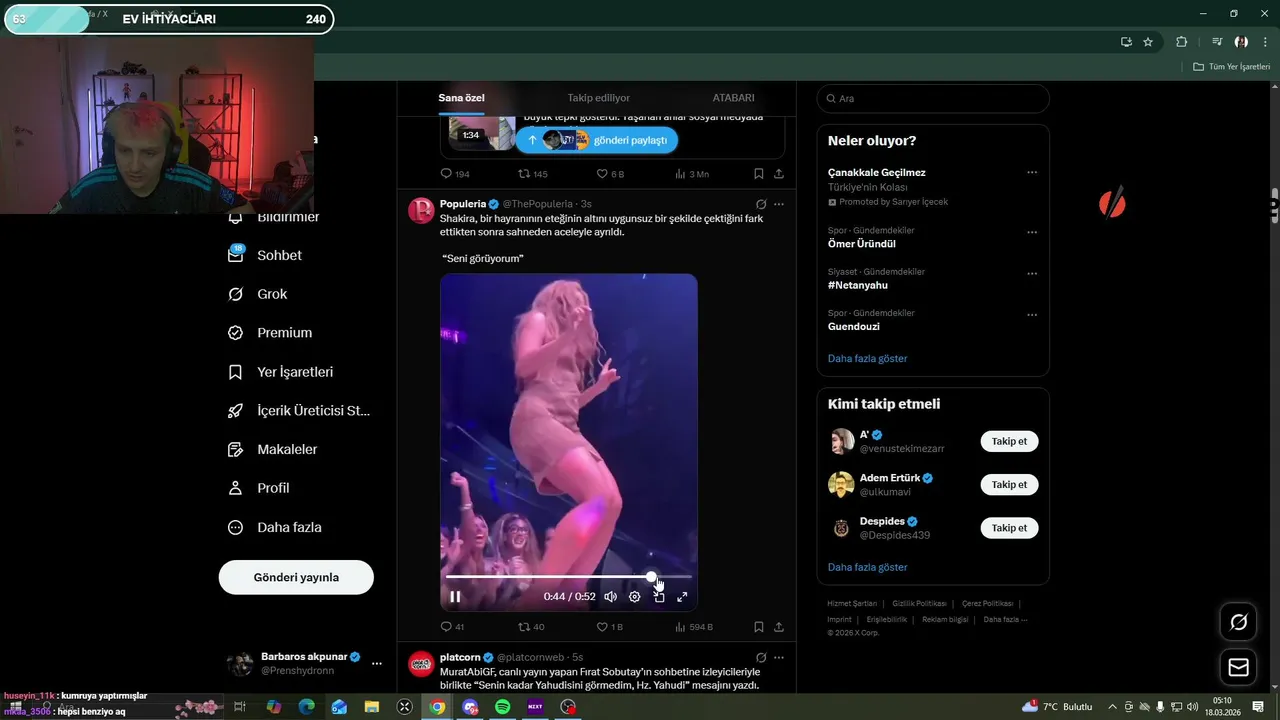Pause the Shakira video

tap(455, 597)
